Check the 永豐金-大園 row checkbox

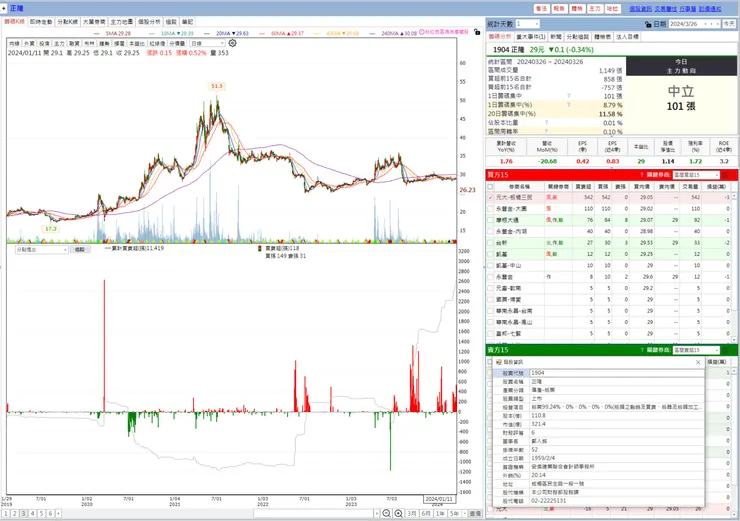pos(490,209)
